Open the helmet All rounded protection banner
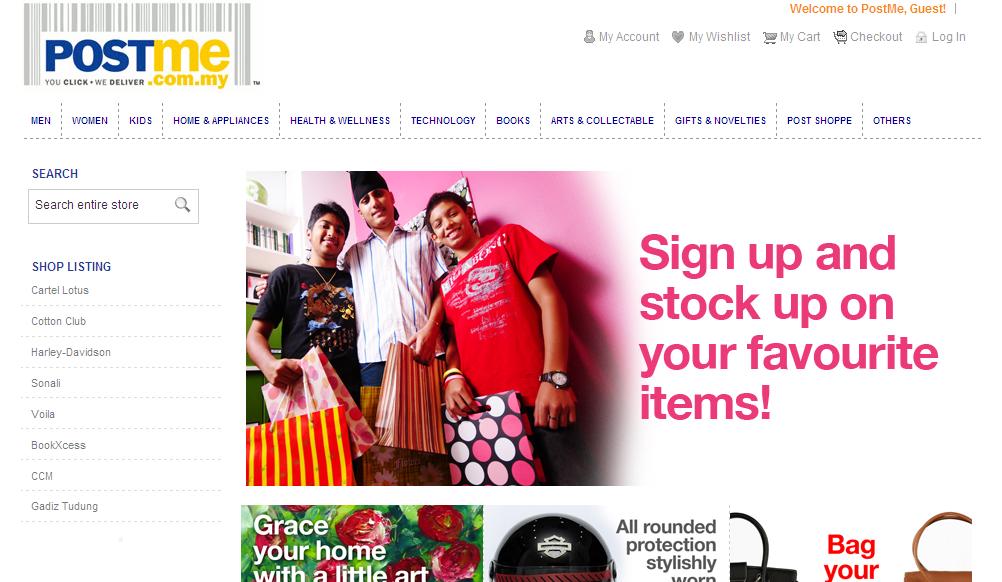This screenshot has width=1002, height=582. click(x=606, y=544)
